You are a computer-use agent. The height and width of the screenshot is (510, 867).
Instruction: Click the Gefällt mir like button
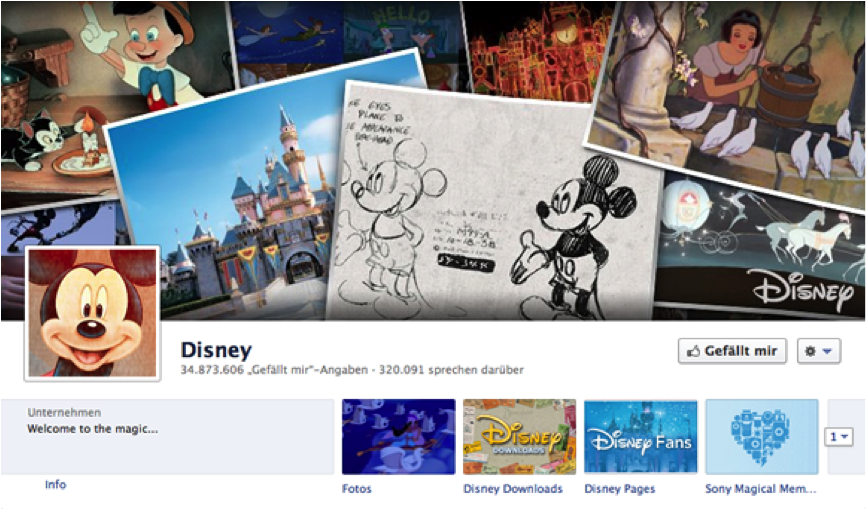pyautogui.click(x=732, y=351)
